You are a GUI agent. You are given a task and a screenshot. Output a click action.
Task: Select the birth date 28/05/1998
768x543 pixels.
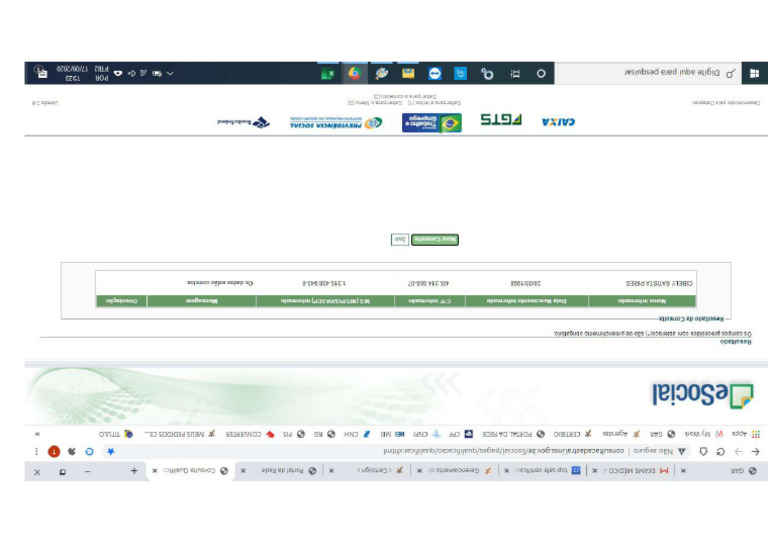(x=526, y=283)
